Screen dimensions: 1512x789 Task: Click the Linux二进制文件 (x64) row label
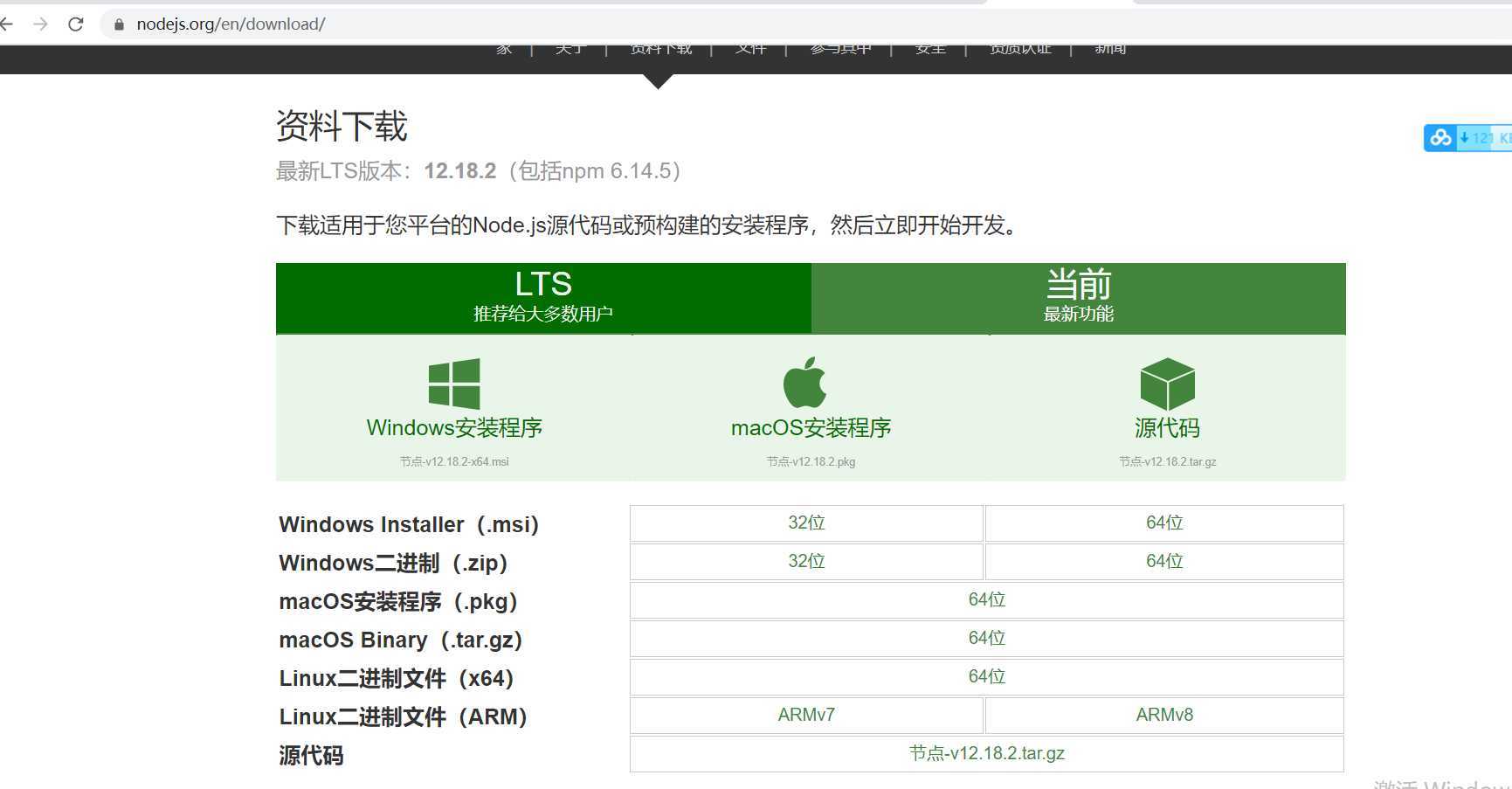(x=397, y=678)
